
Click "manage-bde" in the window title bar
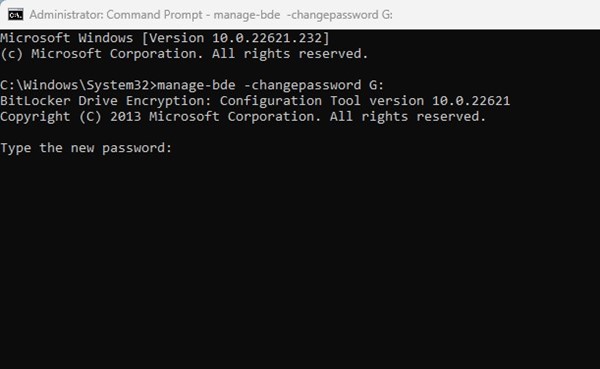coord(246,15)
